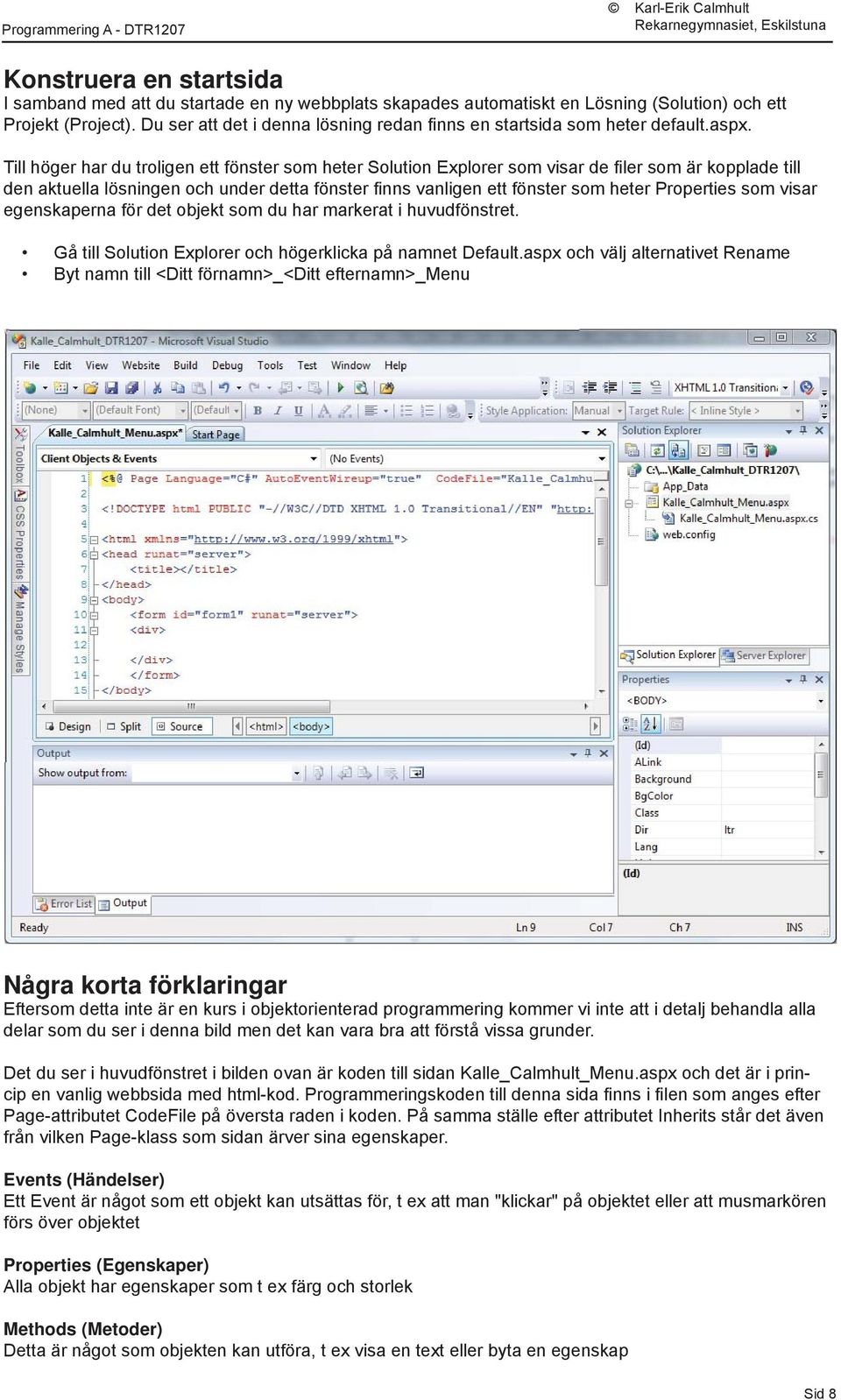
Task: Click the Open File folder icon
Action: [90, 387]
